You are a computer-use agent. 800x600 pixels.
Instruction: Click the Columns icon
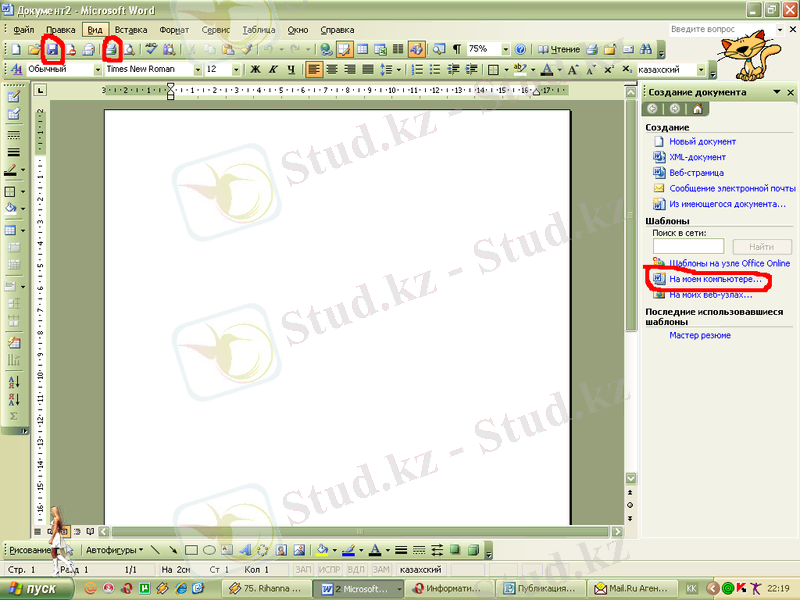(x=398, y=49)
